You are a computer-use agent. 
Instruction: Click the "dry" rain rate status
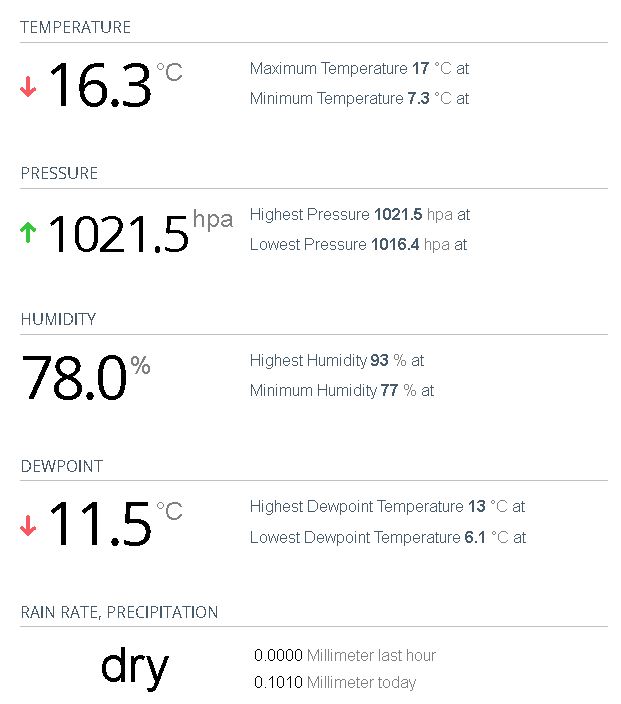click(134, 667)
